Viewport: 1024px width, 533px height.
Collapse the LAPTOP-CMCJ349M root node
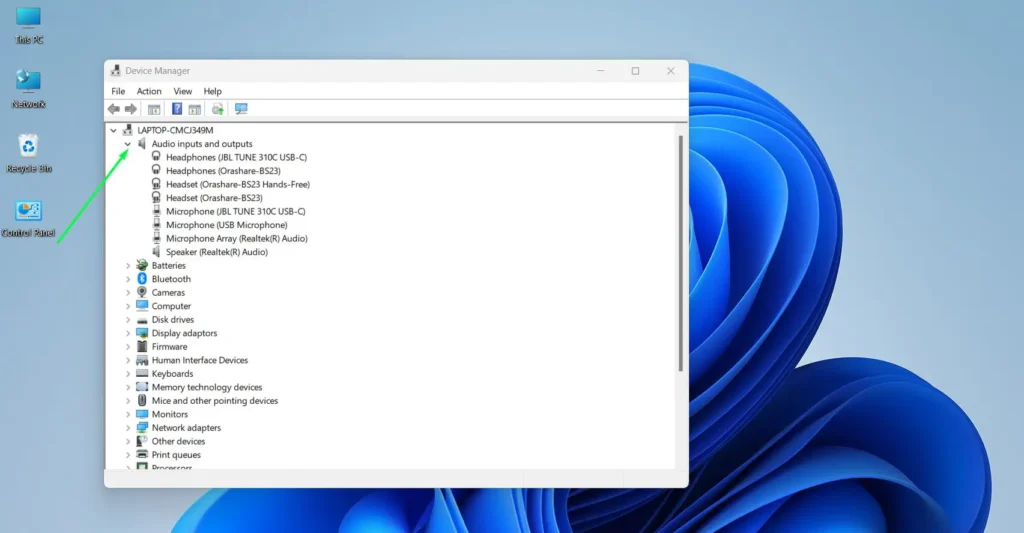114,130
